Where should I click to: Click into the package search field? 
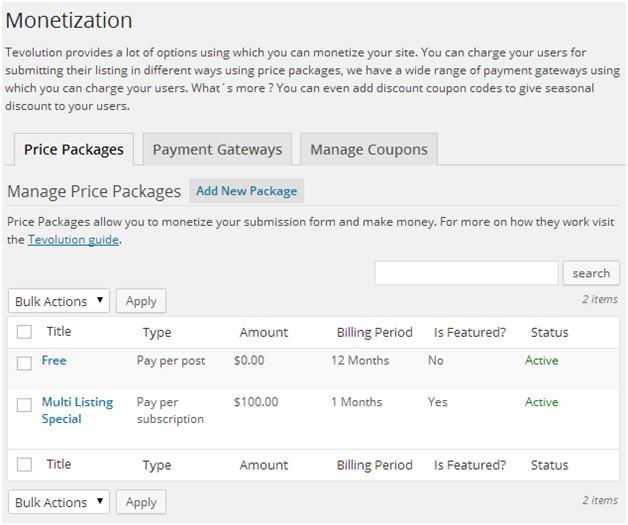click(x=466, y=273)
